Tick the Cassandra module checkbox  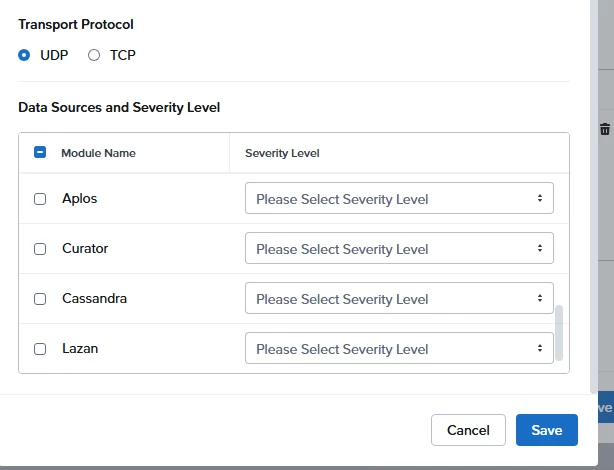coord(40,299)
